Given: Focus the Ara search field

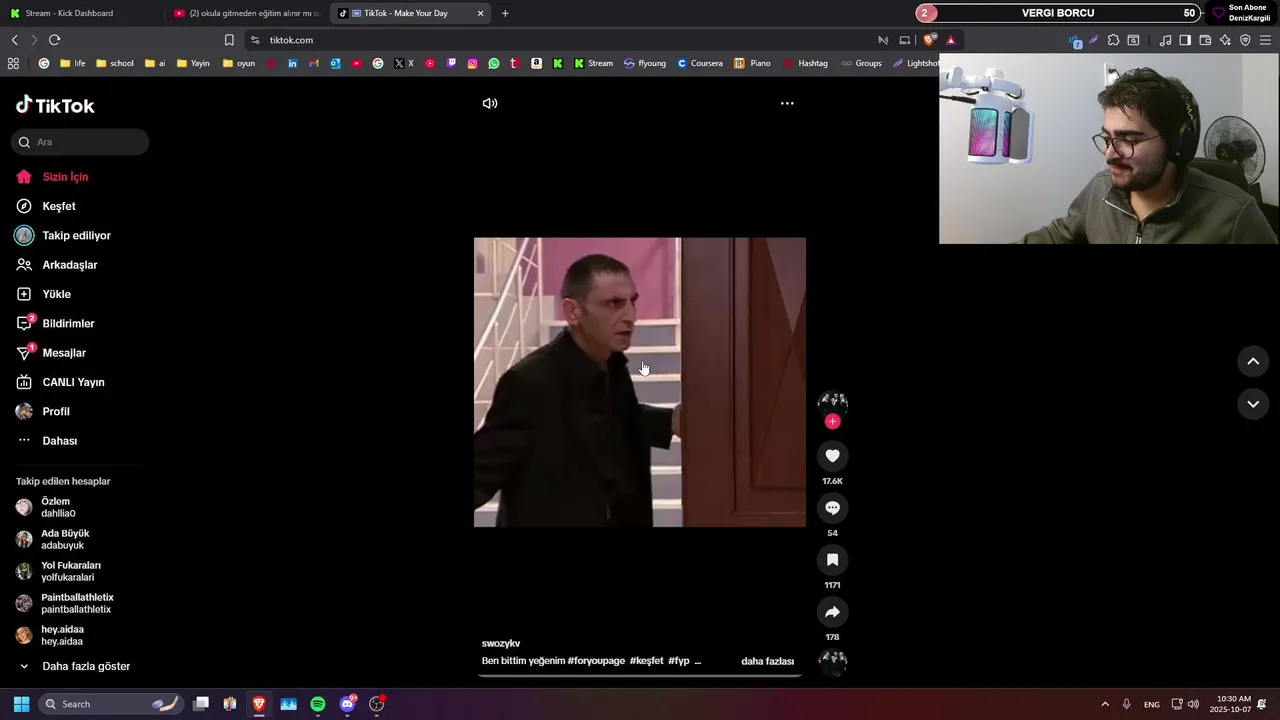Looking at the screenshot, I should point(80,142).
